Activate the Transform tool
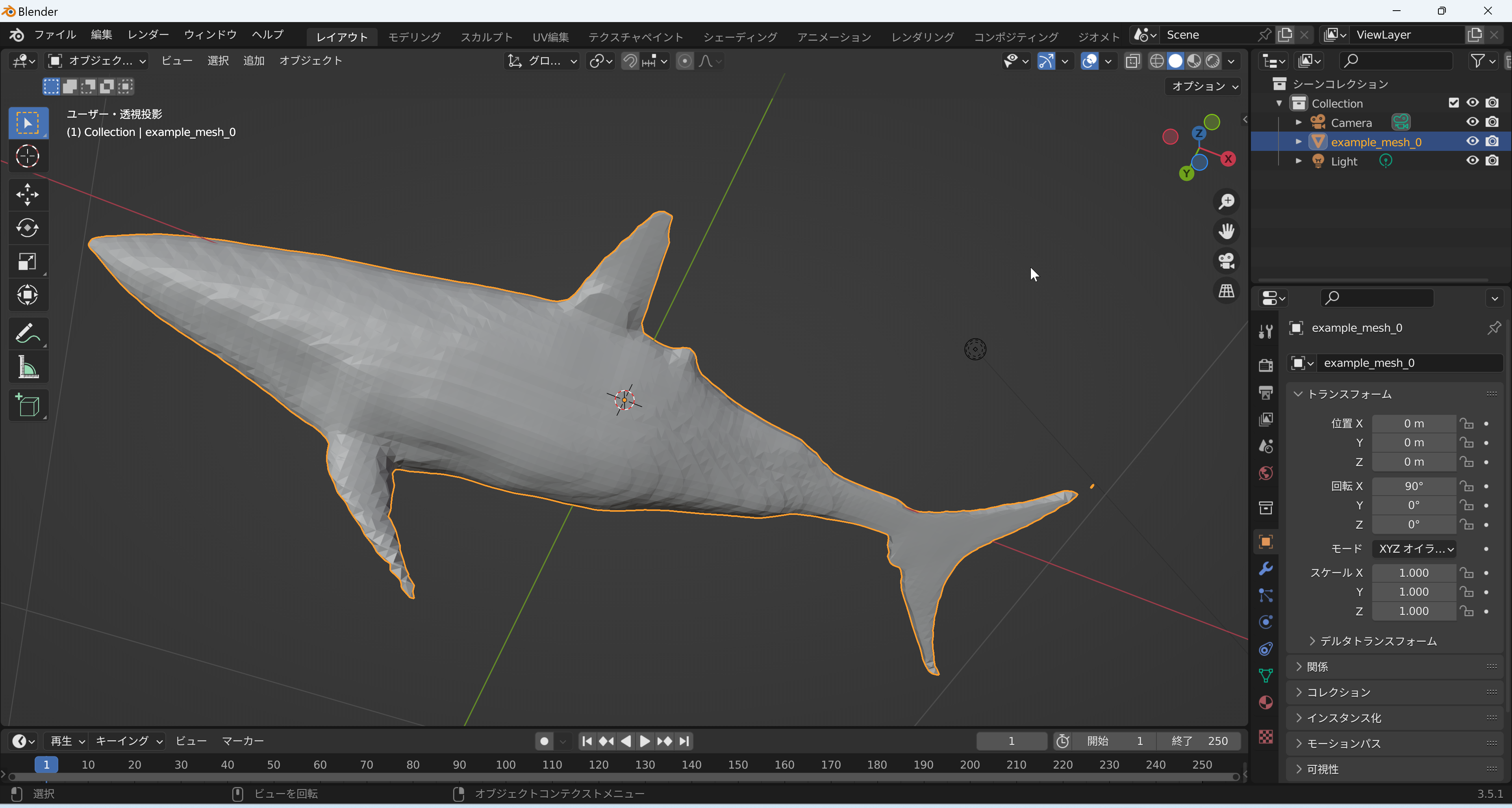The width and height of the screenshot is (1512, 808). 28,295
